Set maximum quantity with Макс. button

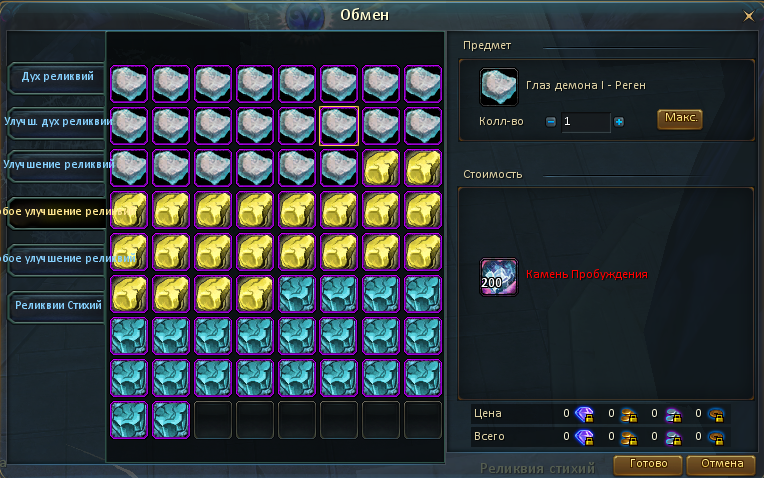[x=680, y=119]
